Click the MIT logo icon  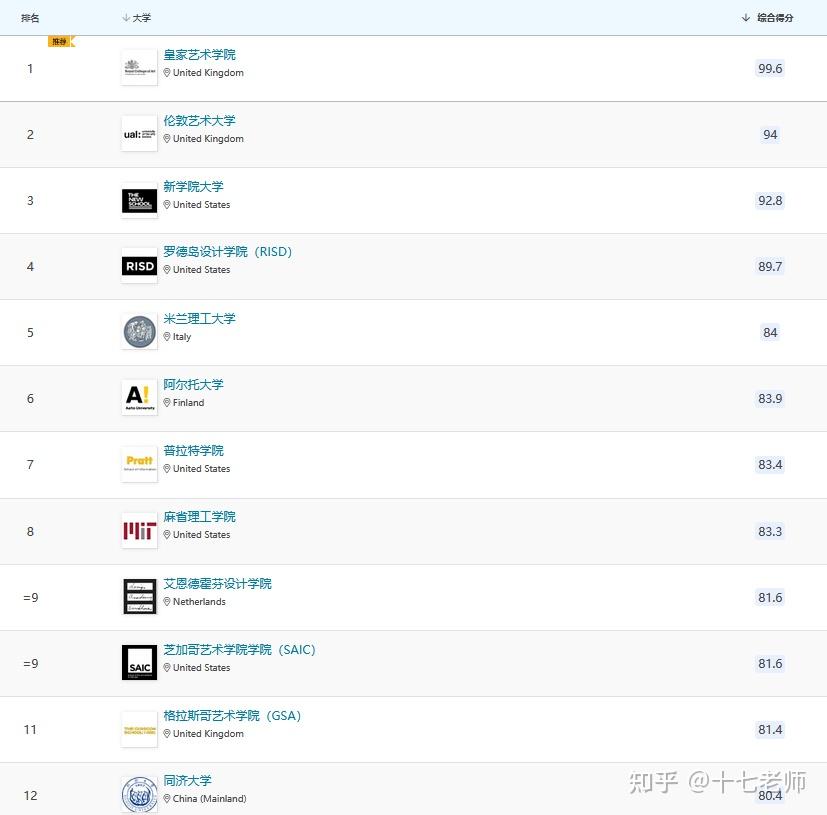pos(139,530)
